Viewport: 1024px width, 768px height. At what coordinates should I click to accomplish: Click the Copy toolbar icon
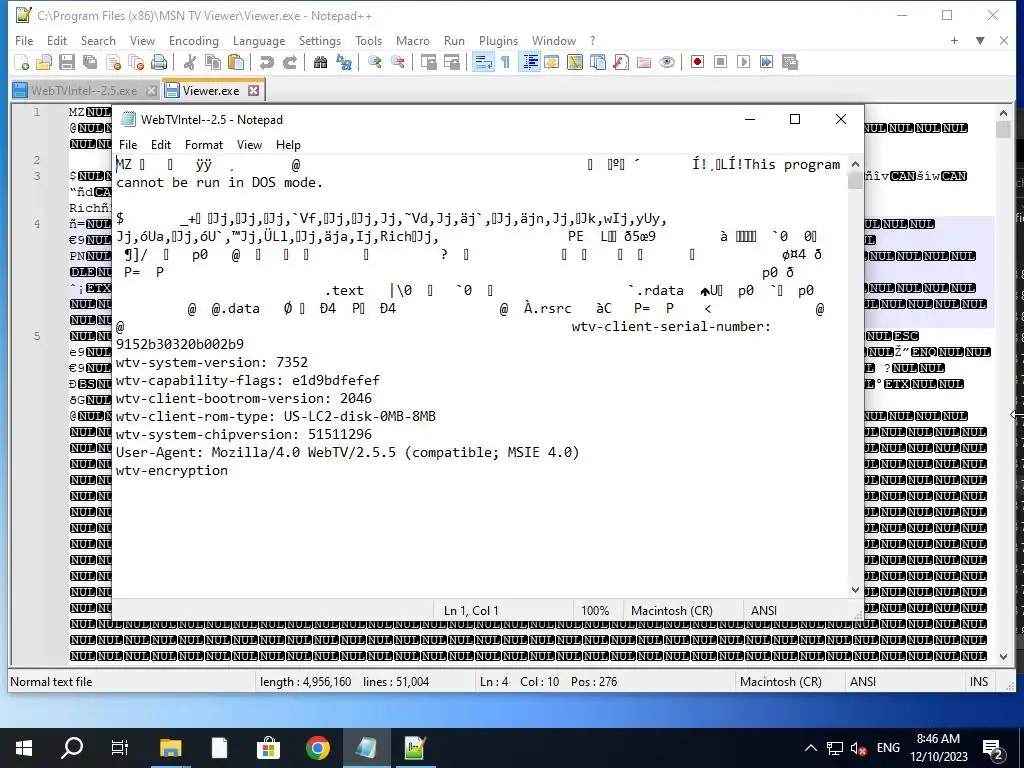click(213, 62)
